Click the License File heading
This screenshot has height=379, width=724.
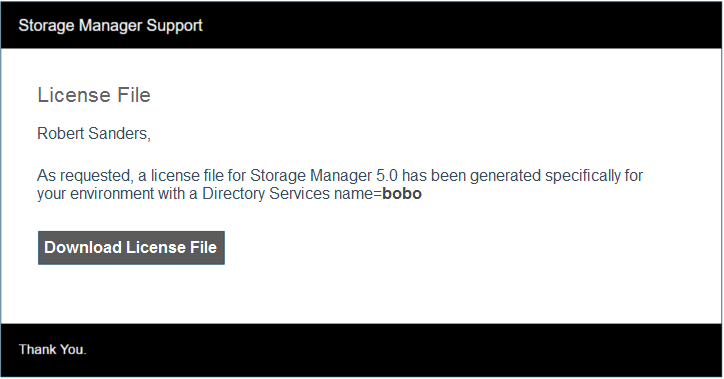tap(94, 95)
